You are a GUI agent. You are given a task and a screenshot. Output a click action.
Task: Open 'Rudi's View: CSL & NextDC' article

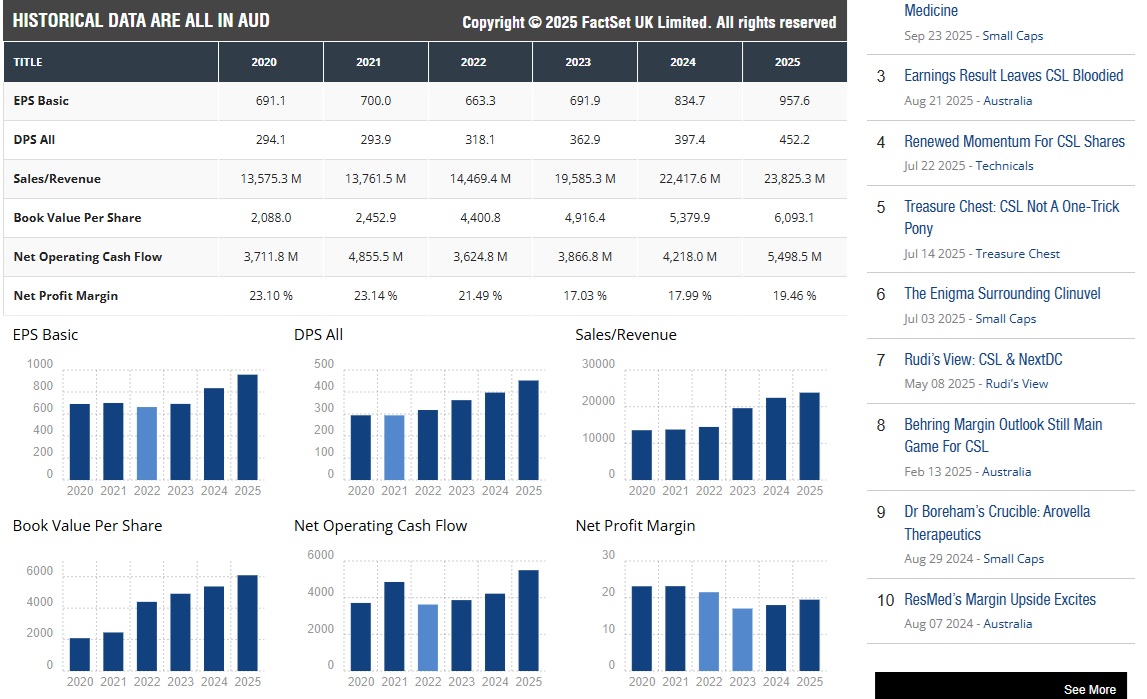coord(983,360)
